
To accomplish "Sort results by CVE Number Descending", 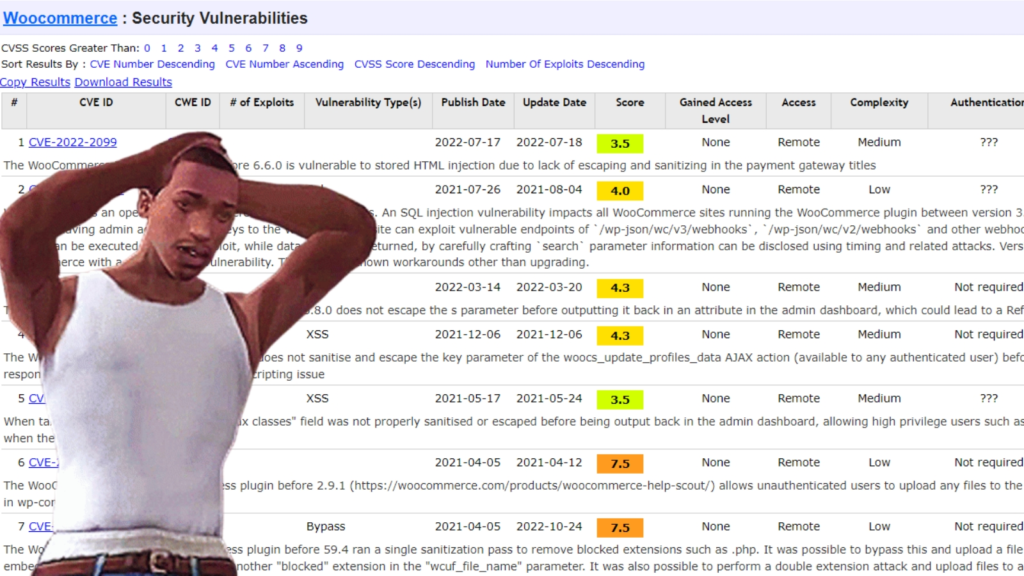I will pos(152,64).
